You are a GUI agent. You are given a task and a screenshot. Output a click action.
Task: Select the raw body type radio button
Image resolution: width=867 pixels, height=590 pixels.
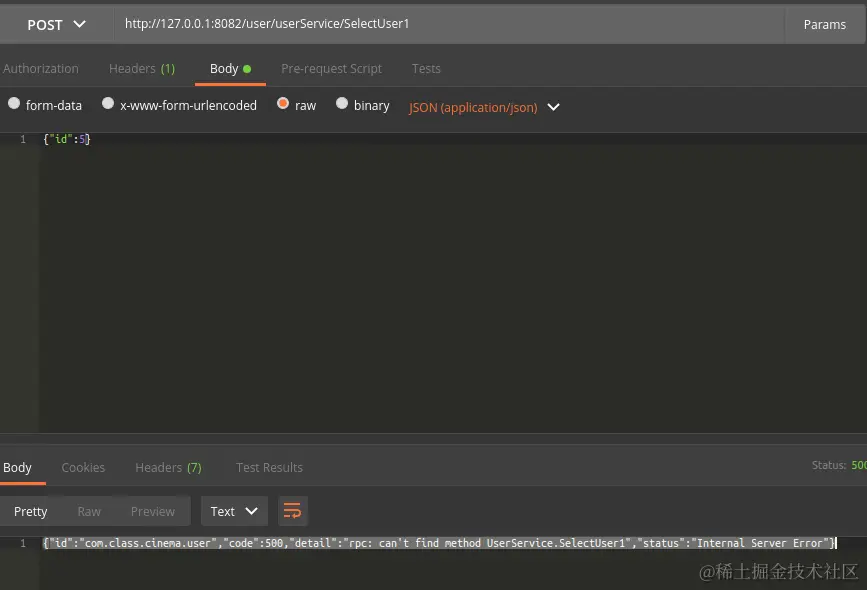pyautogui.click(x=283, y=104)
